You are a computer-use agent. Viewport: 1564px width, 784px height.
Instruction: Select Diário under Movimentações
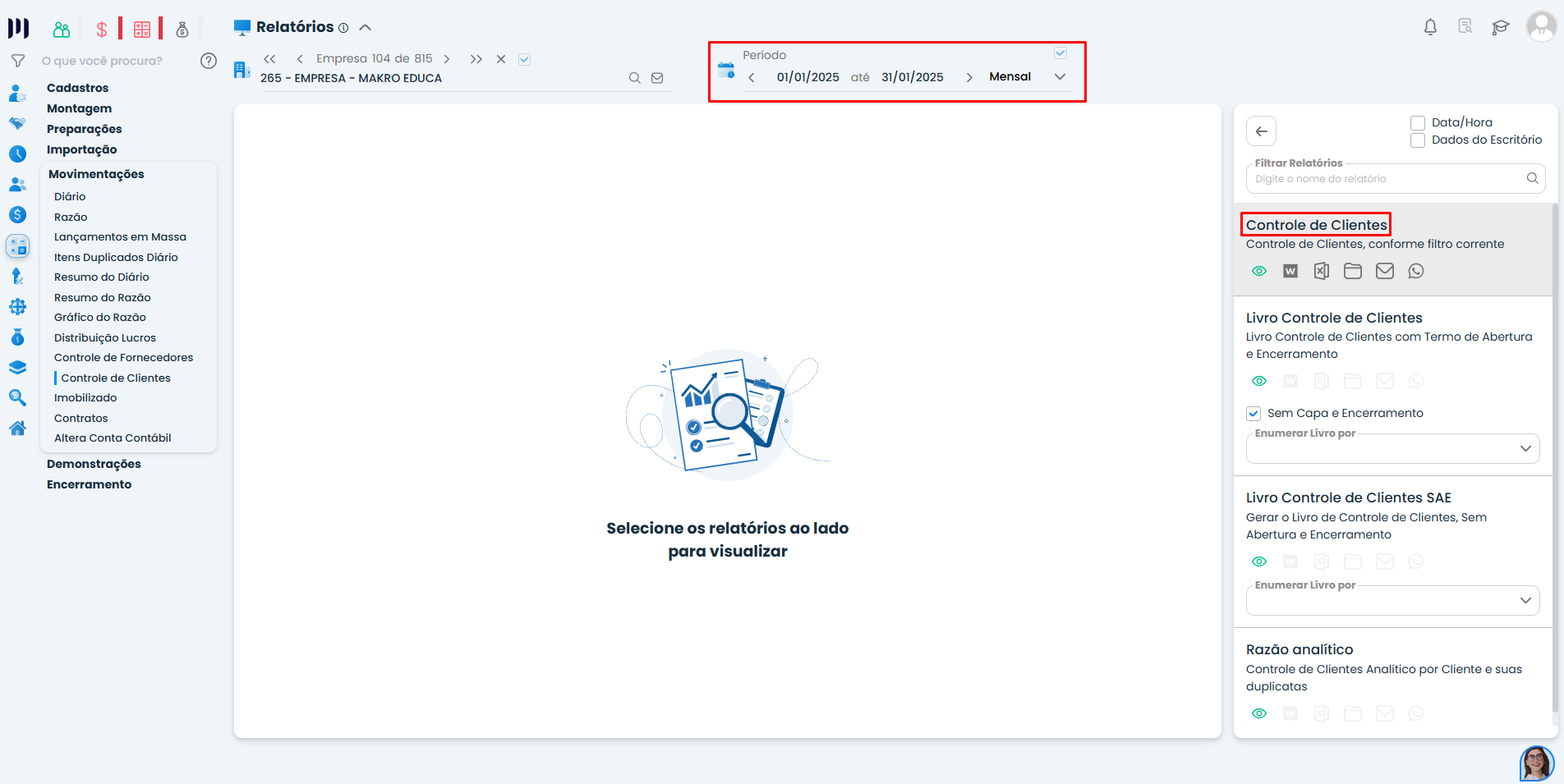[x=70, y=197]
